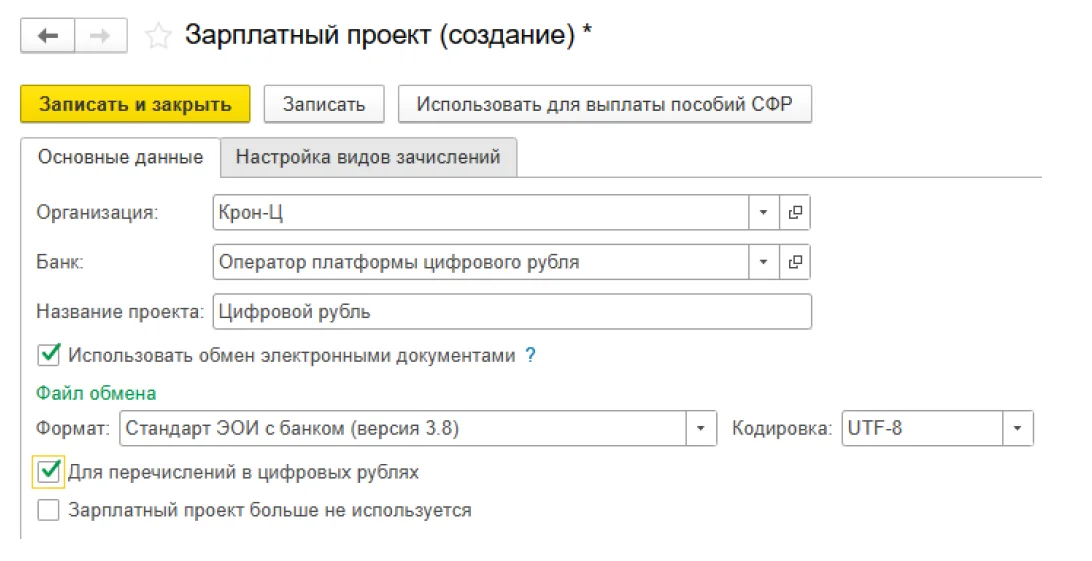Click the Зарплатный проект (создание) title

(389, 35)
